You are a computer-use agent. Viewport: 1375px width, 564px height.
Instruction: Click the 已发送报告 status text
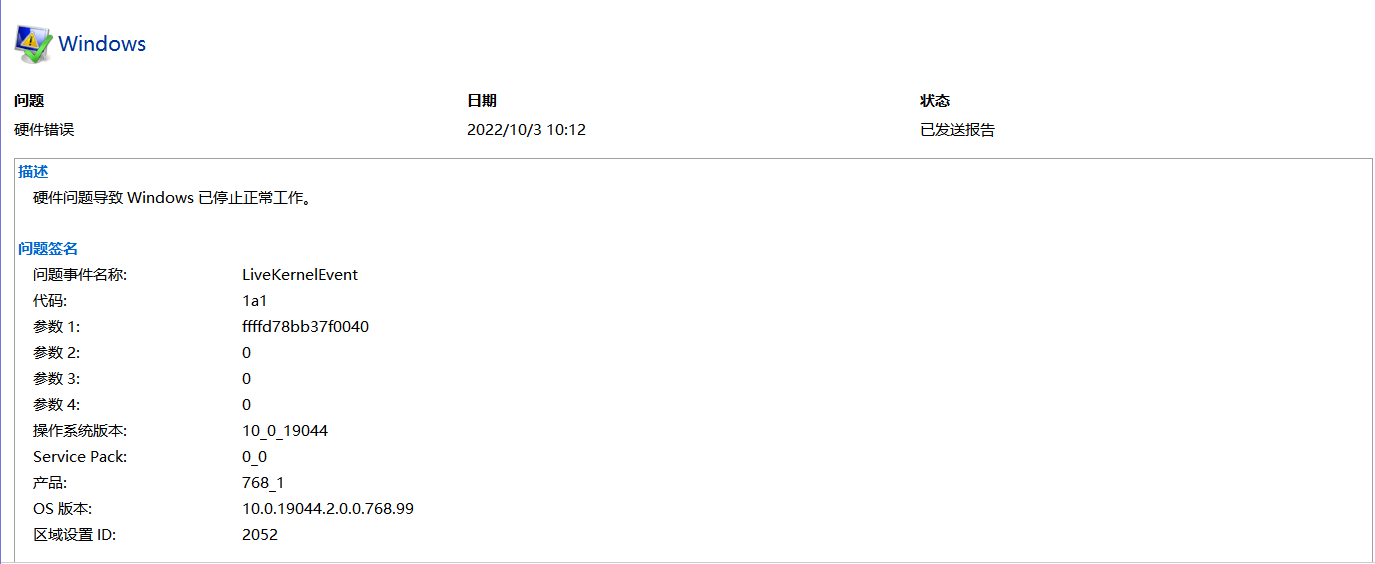(958, 130)
